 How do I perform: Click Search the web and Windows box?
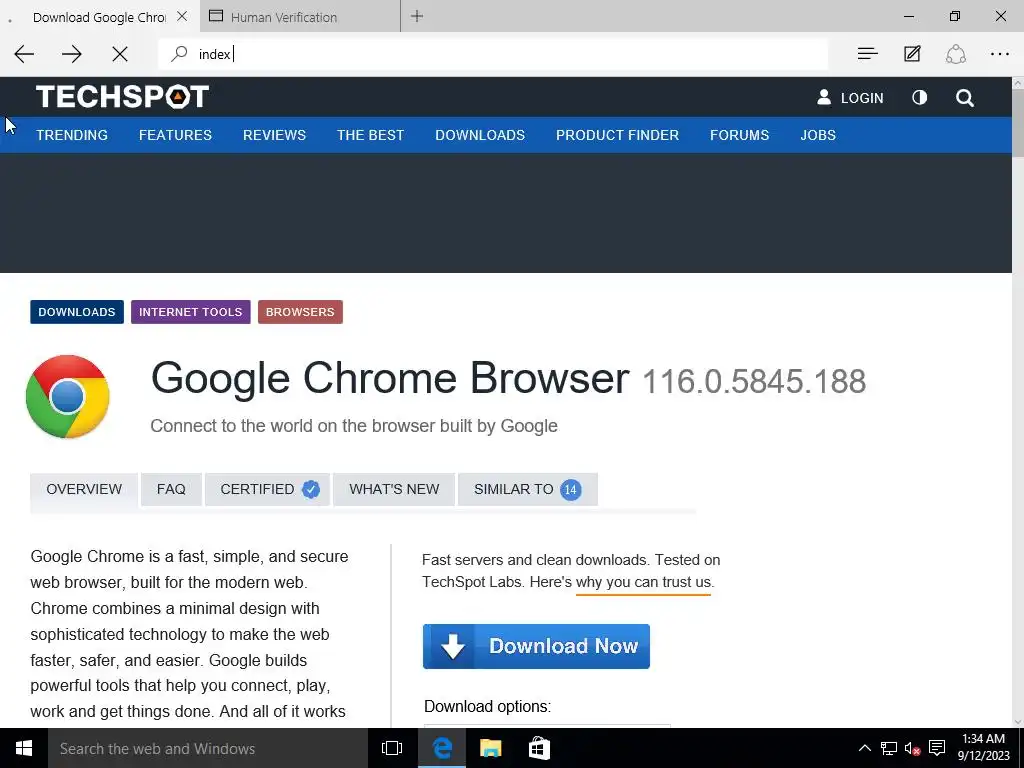point(208,748)
